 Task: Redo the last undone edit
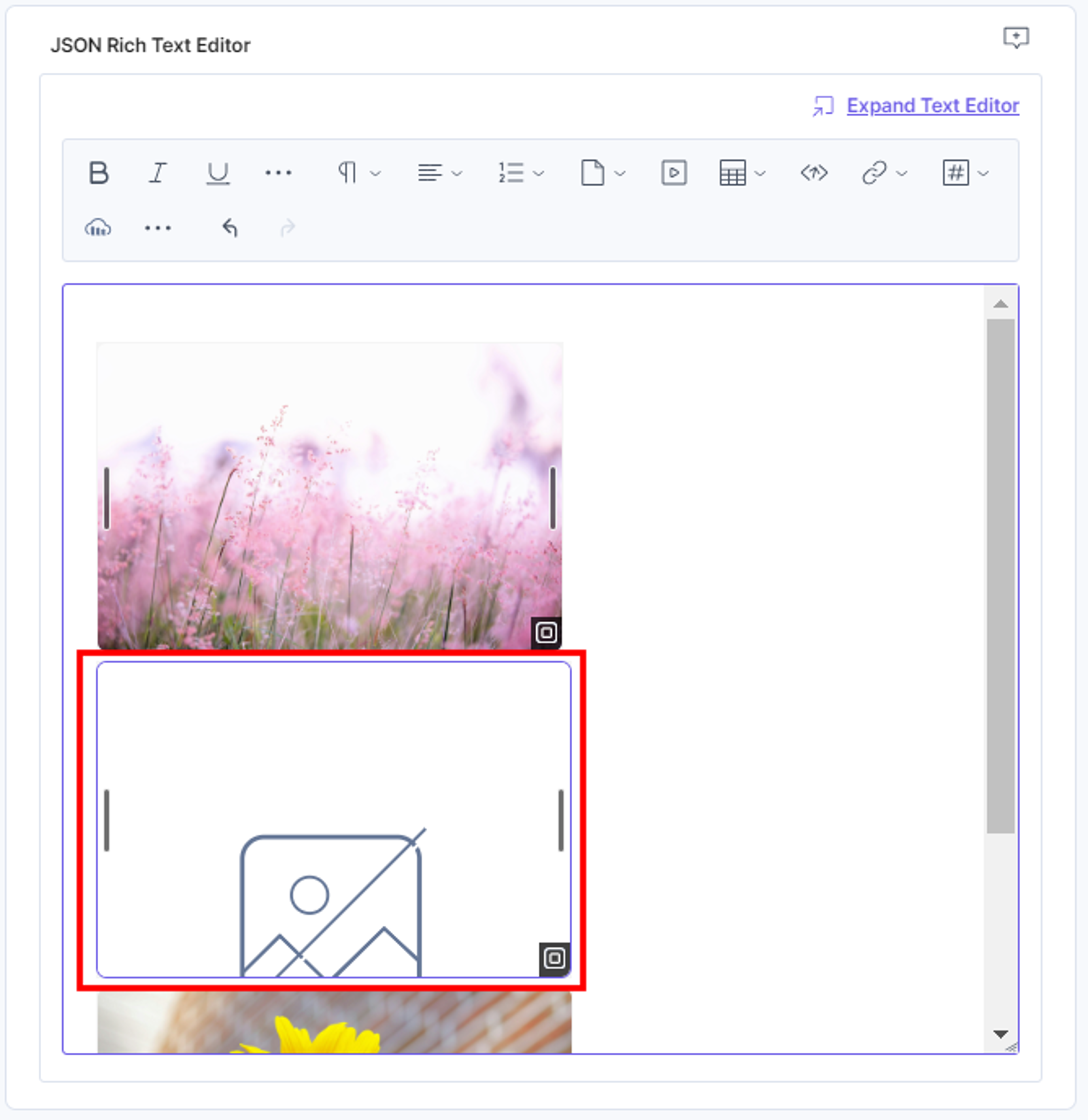click(288, 228)
